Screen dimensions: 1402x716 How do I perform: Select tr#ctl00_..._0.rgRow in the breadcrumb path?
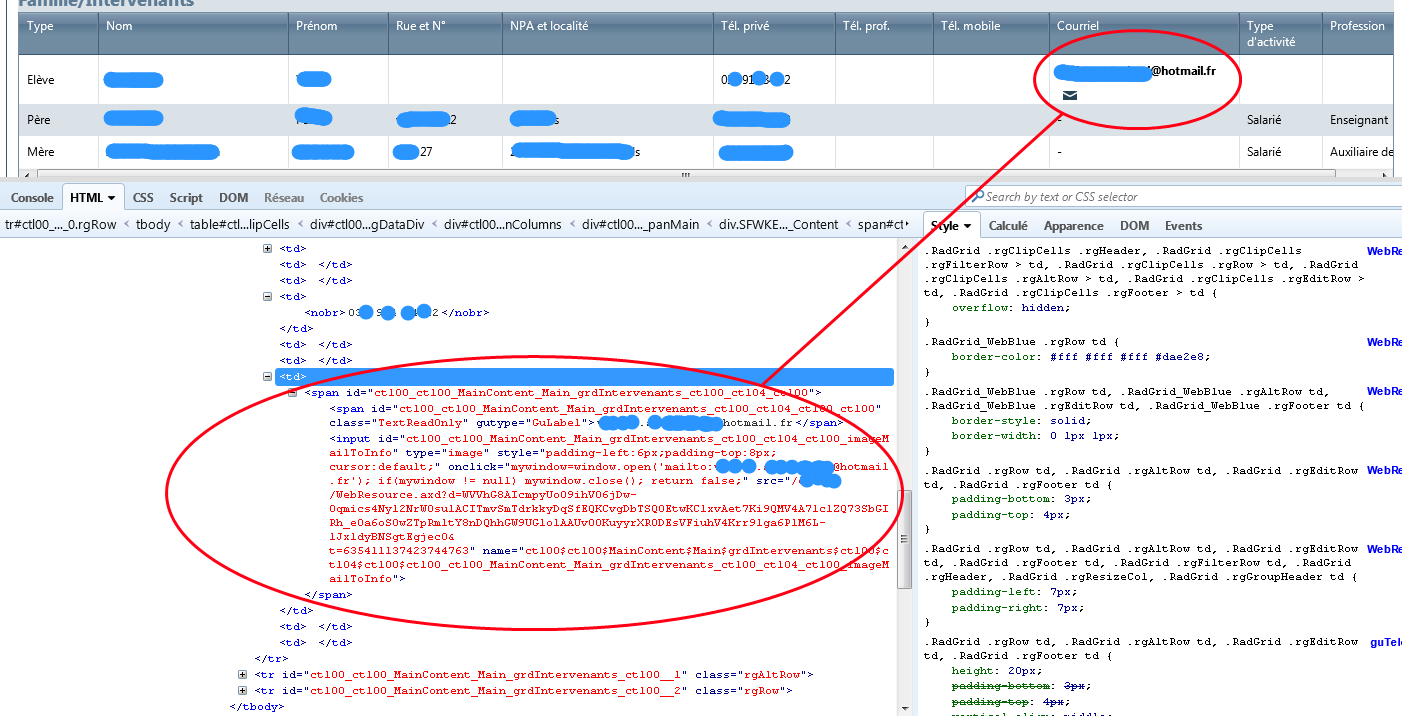[61, 224]
